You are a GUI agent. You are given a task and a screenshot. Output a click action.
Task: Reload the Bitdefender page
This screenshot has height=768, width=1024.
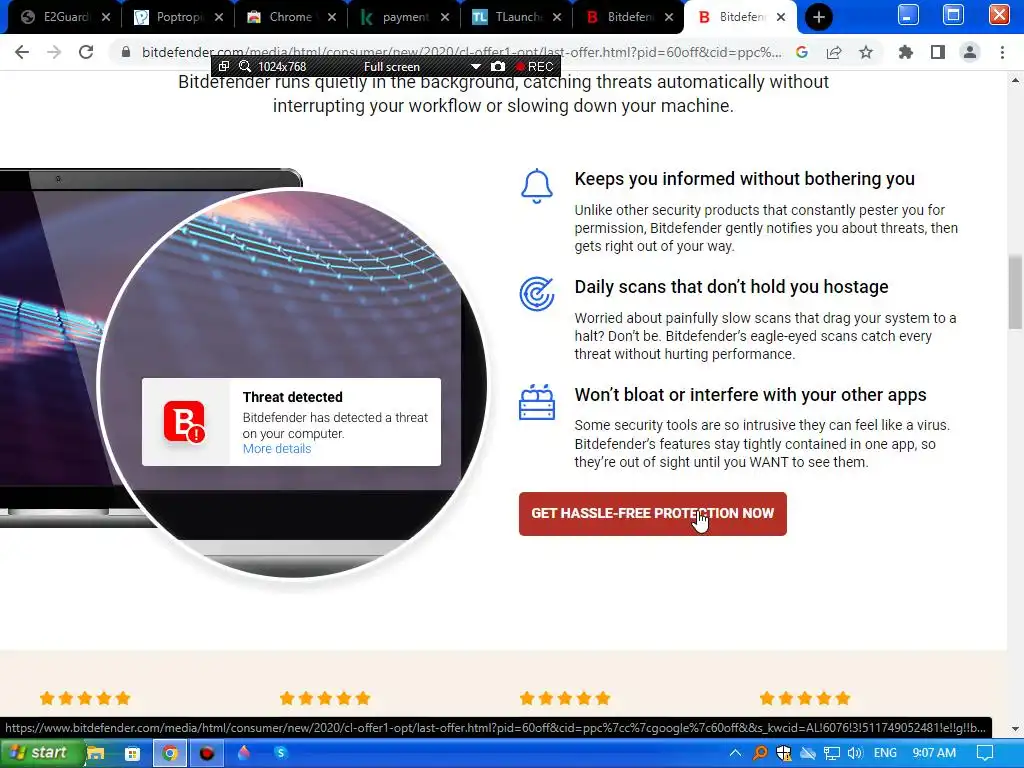click(86, 52)
